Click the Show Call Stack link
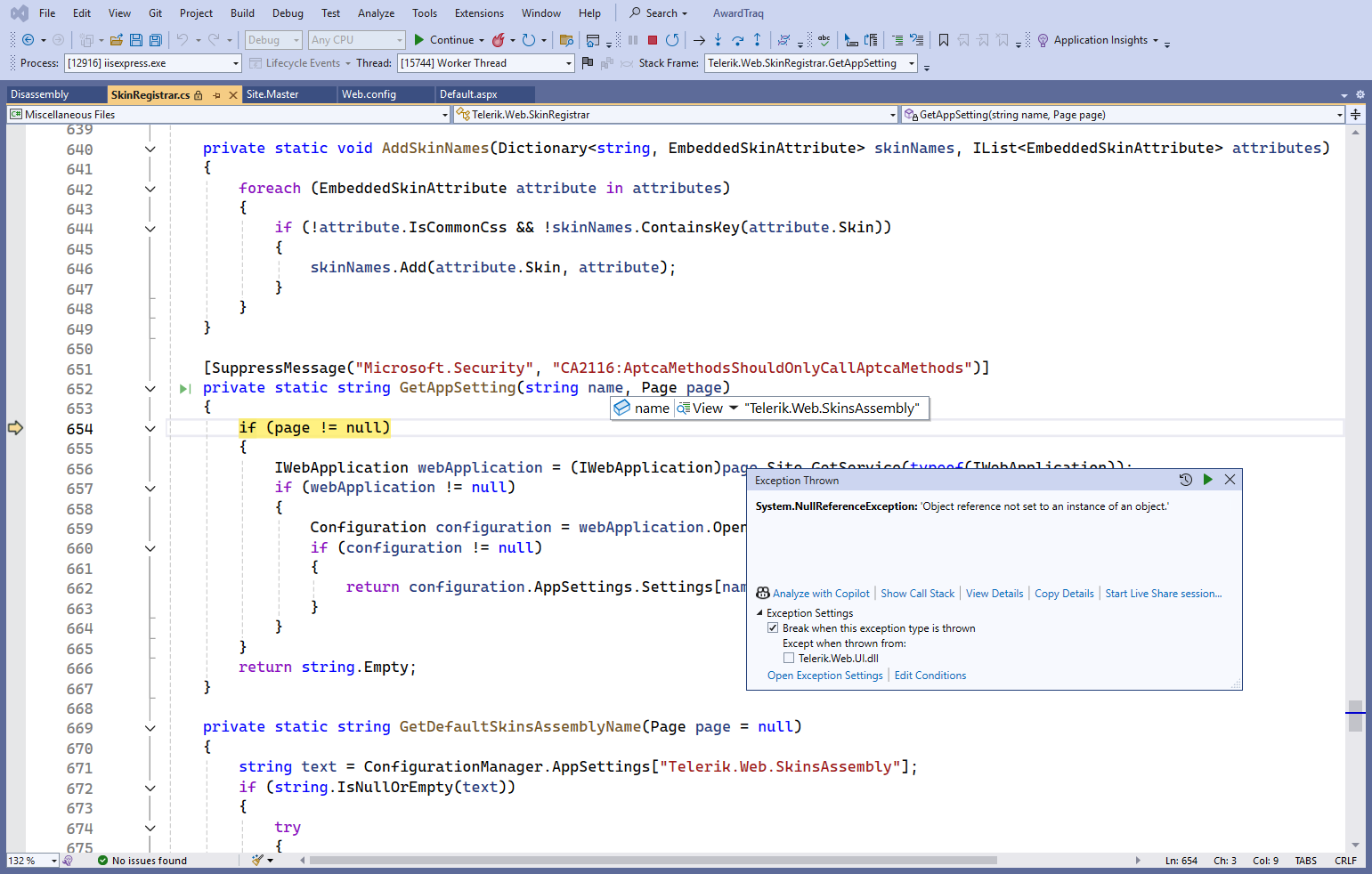The image size is (1372, 874). [917, 594]
